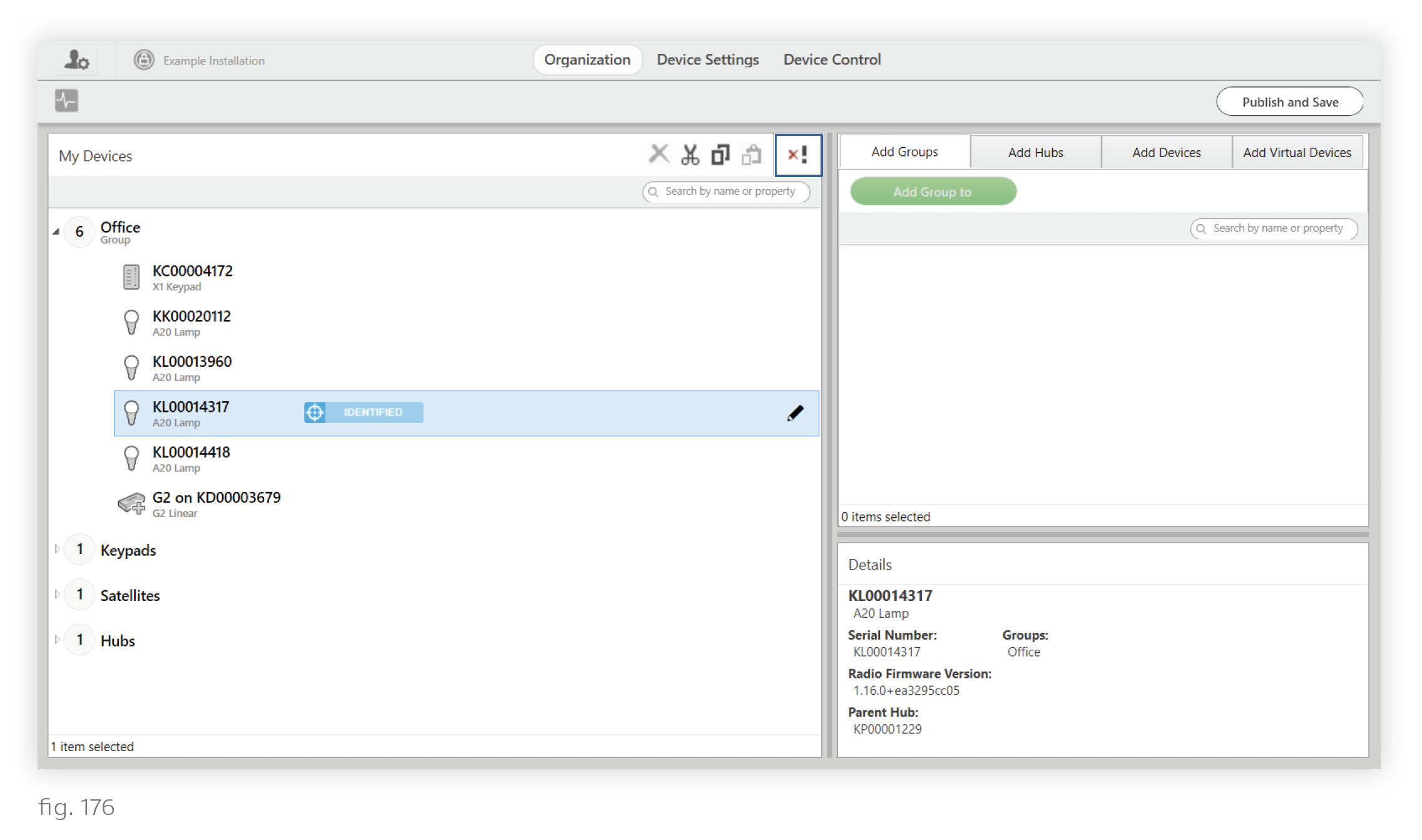Click the identify target icon on KL00014317
Image resolution: width=1422 pixels, height=840 pixels.
point(315,412)
